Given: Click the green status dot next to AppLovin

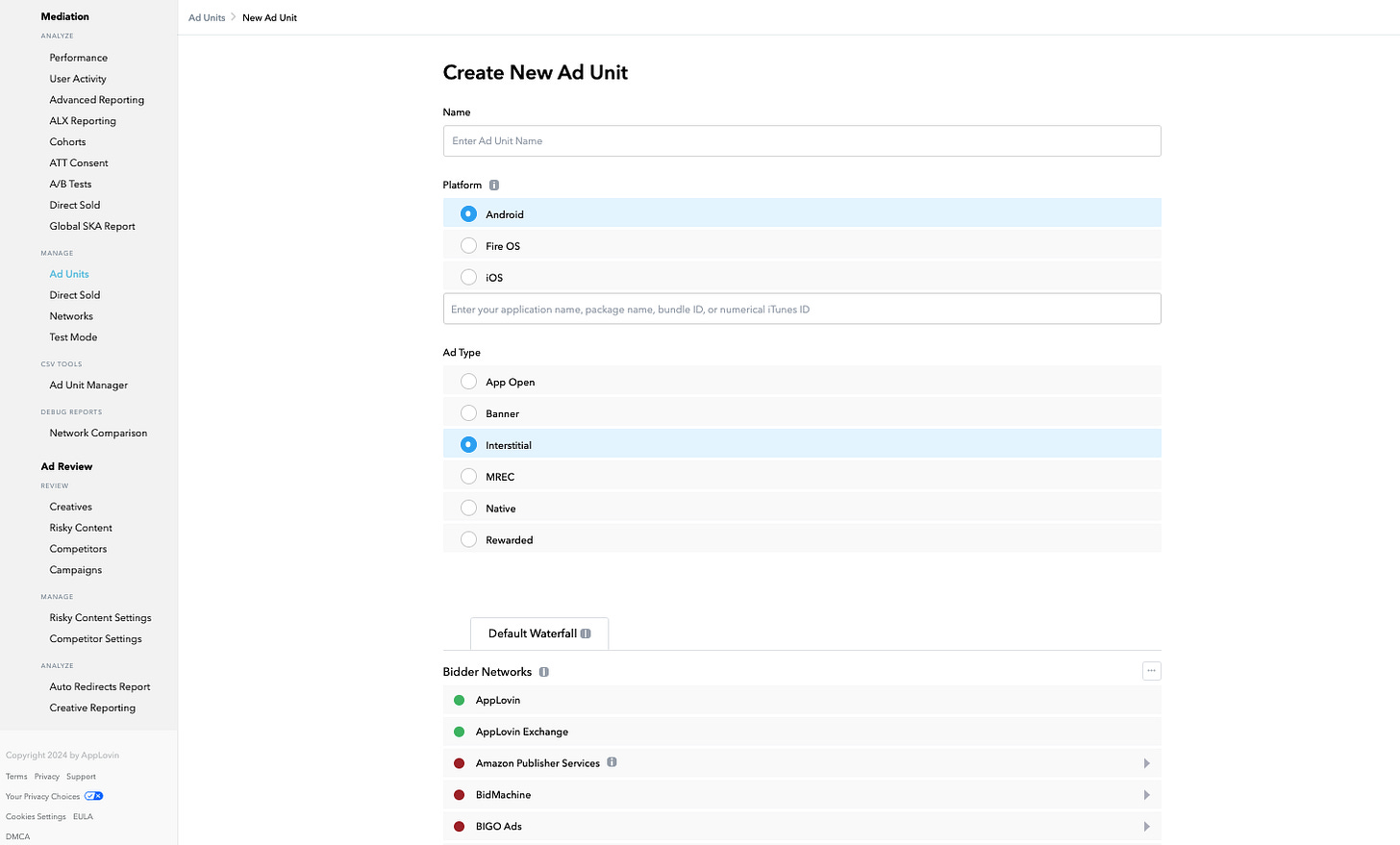Looking at the screenshot, I should pos(459,700).
